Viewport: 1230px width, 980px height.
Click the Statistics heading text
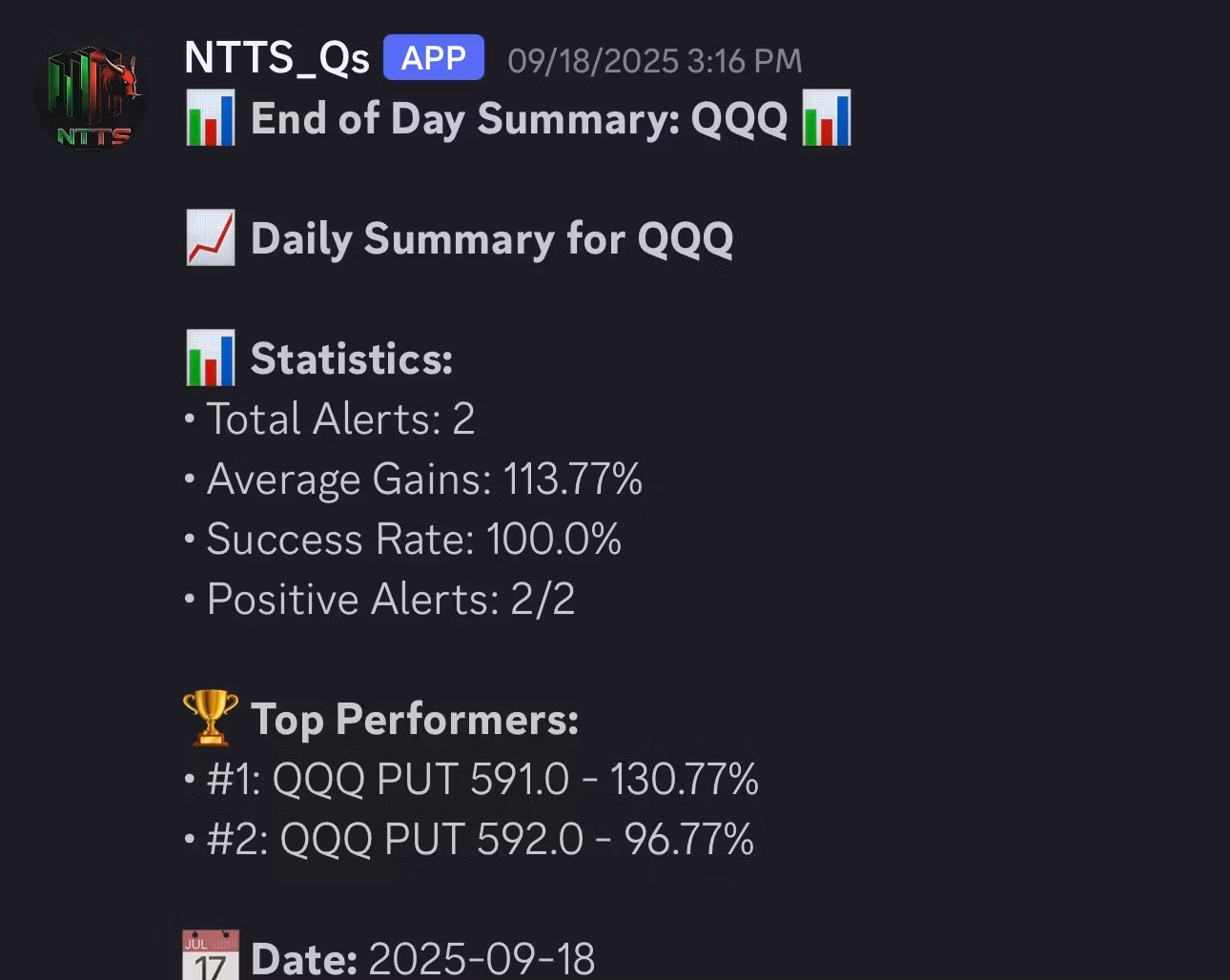click(351, 358)
